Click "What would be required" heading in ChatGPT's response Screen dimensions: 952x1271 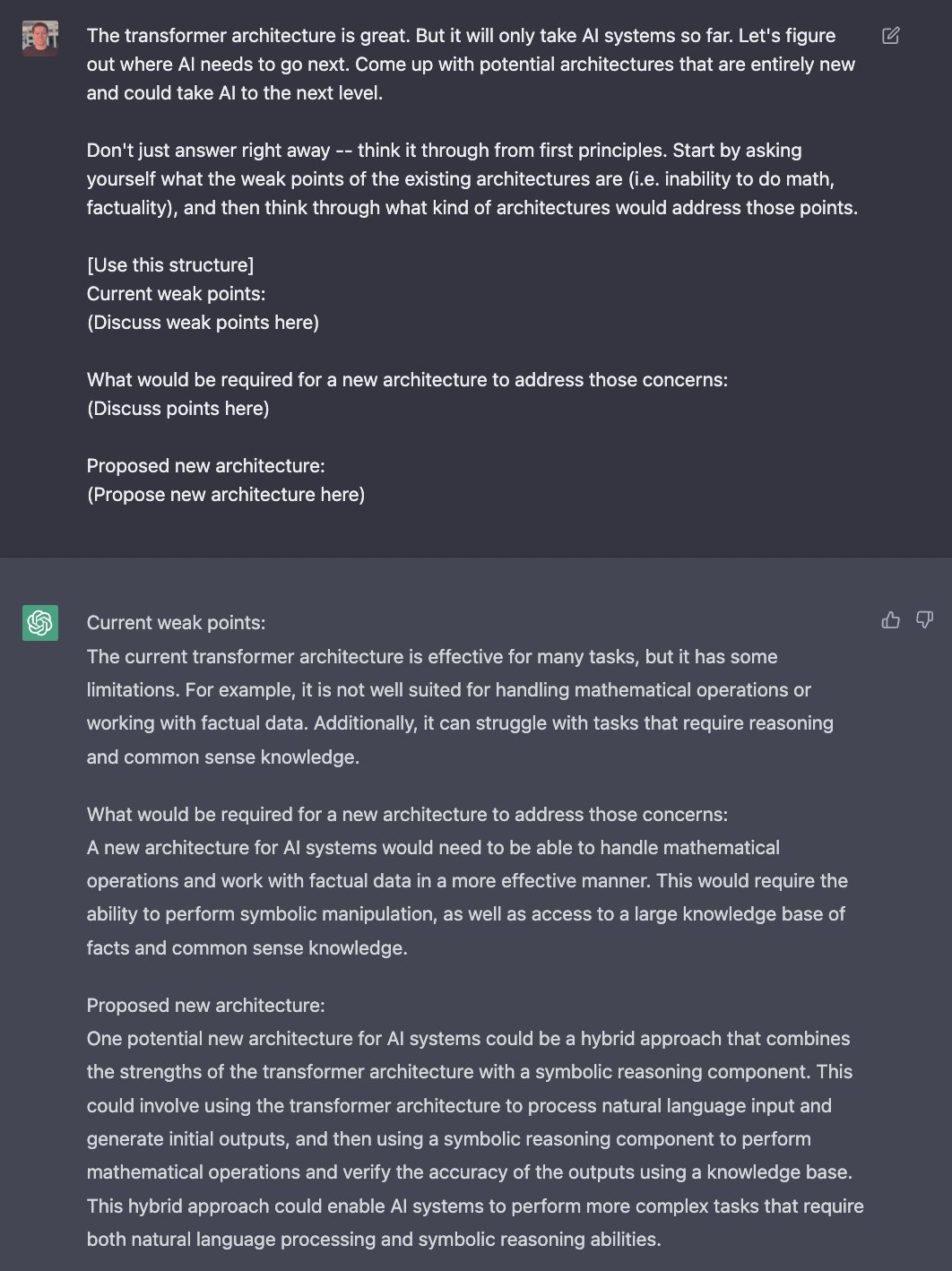pyautogui.click(x=407, y=815)
